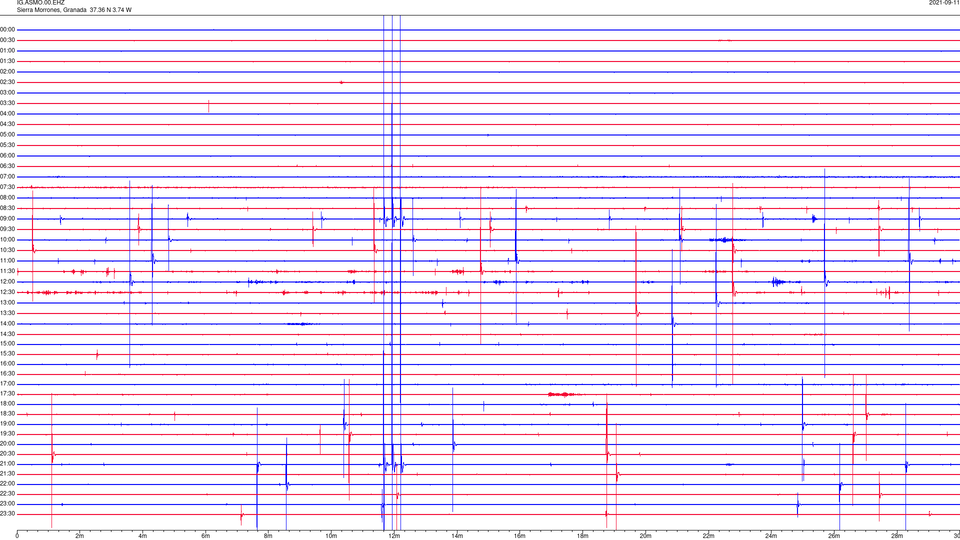
Task: Select the '22:30' row label
Action: click(x=8, y=493)
